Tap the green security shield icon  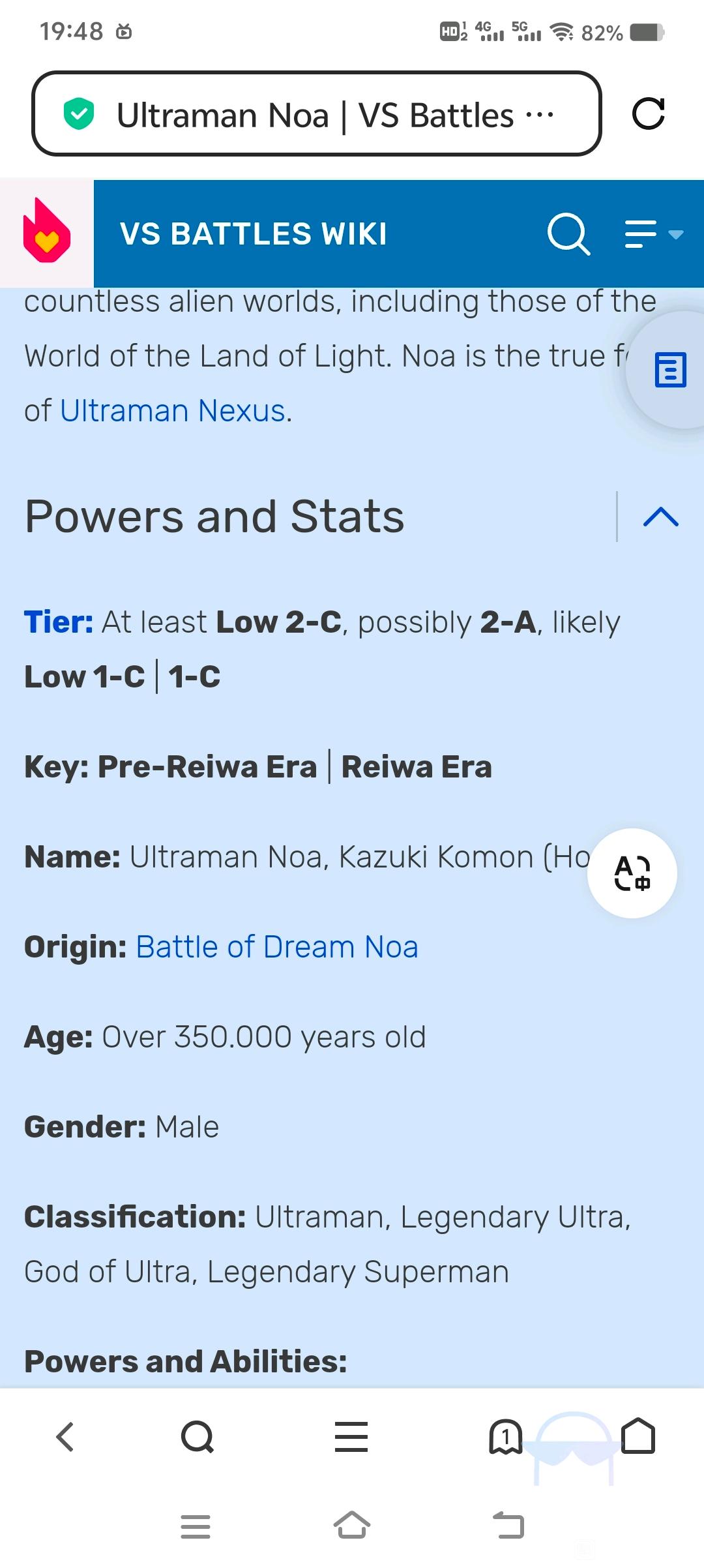pyautogui.click(x=79, y=113)
